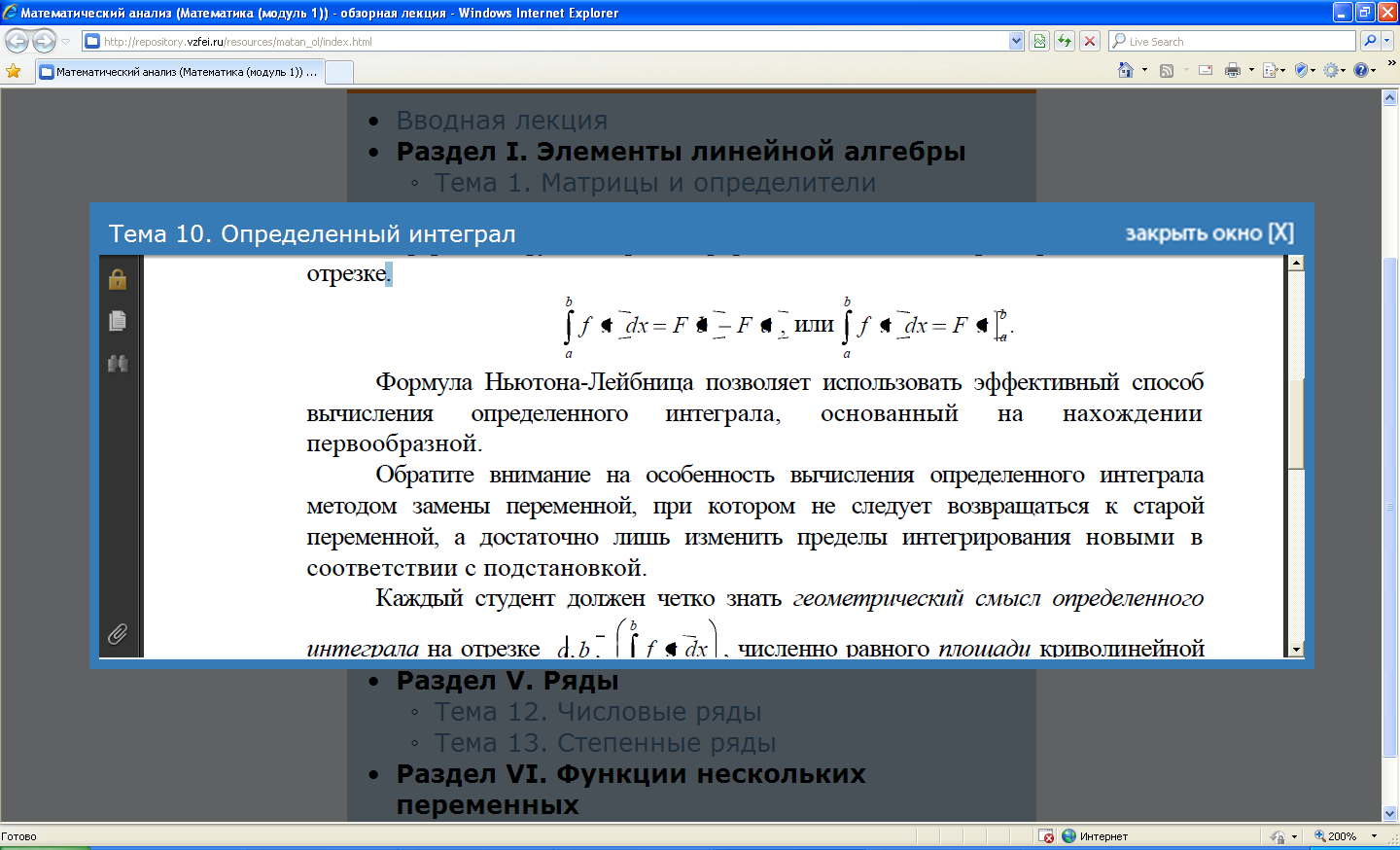Open the address bar history dropdown
This screenshot has width=1400, height=850.
(x=1017, y=41)
